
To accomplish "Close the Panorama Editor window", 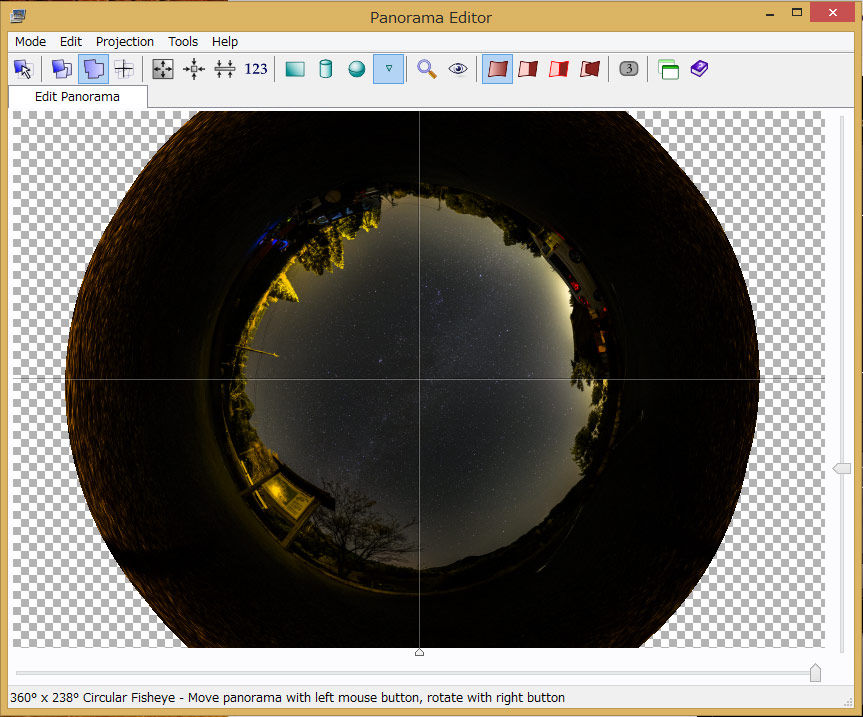I will (x=832, y=12).
